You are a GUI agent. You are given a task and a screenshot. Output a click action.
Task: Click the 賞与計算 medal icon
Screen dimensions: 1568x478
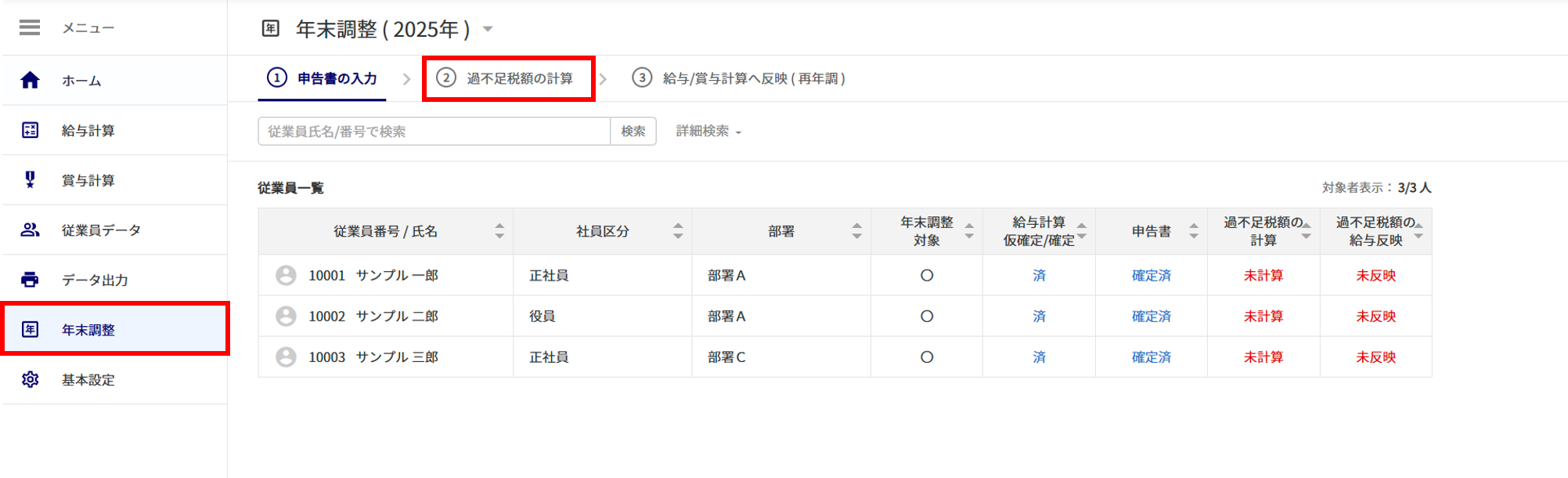point(30,179)
